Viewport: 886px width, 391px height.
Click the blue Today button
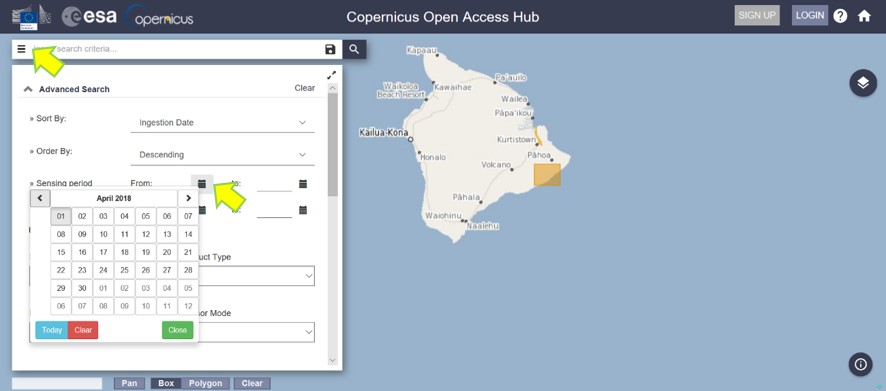tap(51, 330)
